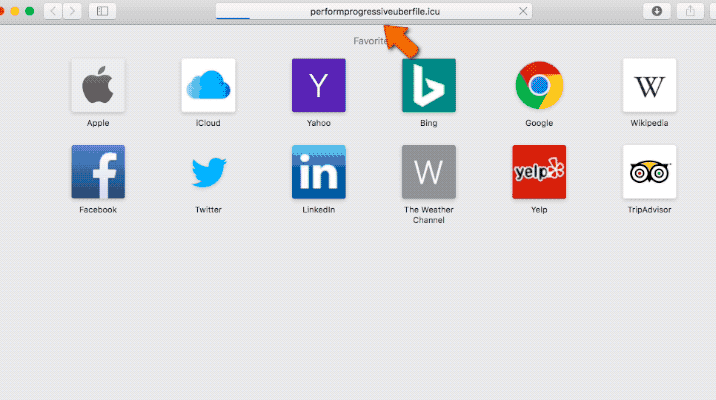Click the Apple label text

point(98,123)
